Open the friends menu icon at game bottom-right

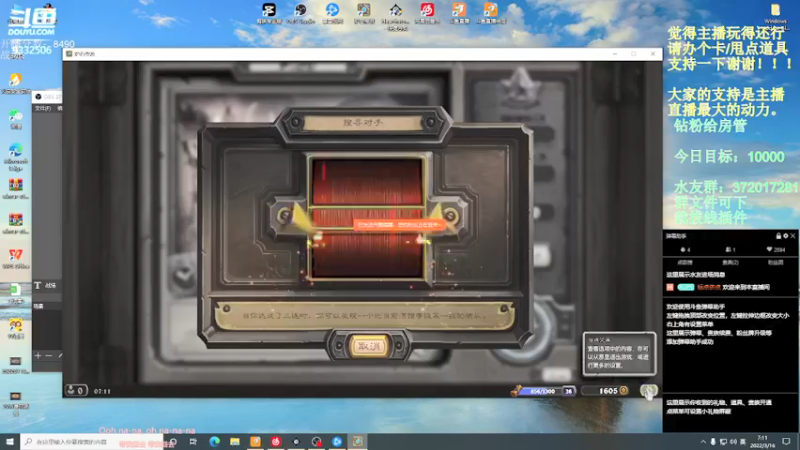point(649,392)
